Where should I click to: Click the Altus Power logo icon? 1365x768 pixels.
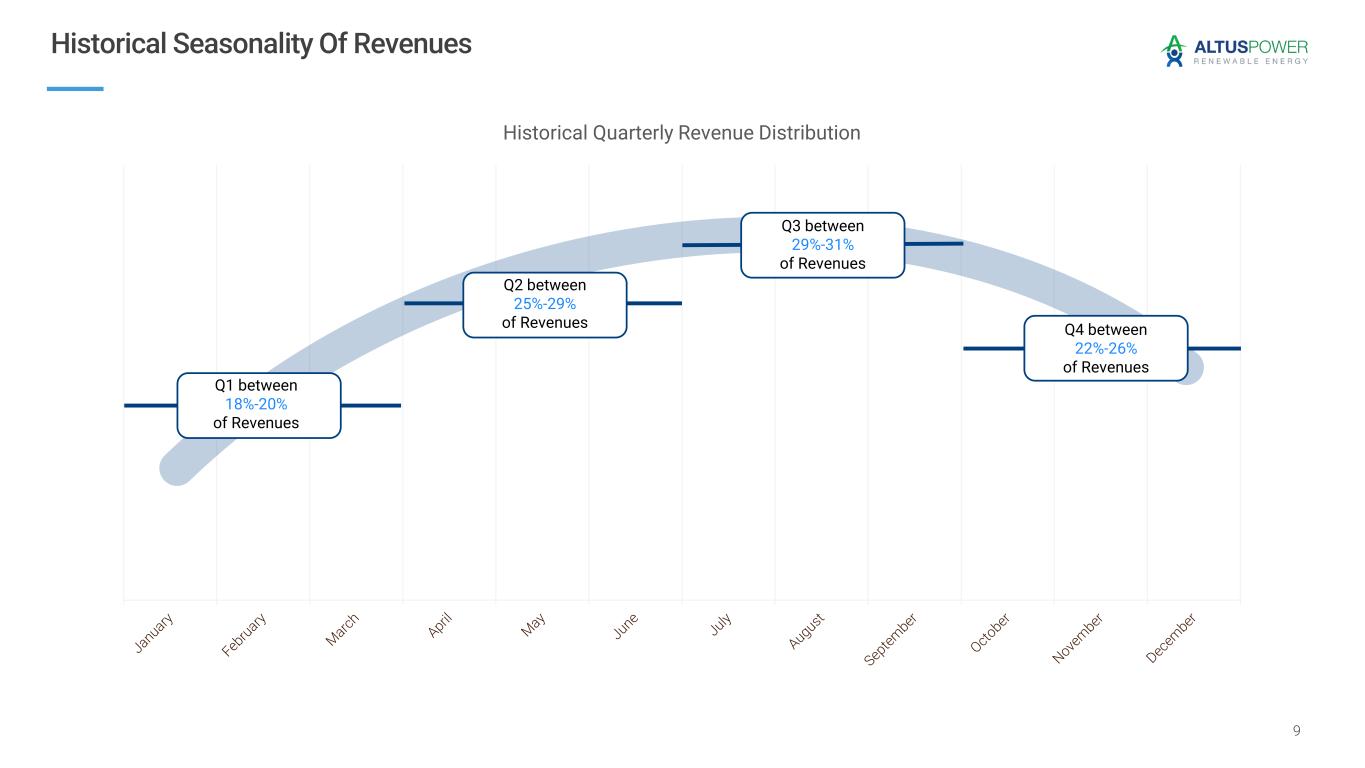(1173, 51)
